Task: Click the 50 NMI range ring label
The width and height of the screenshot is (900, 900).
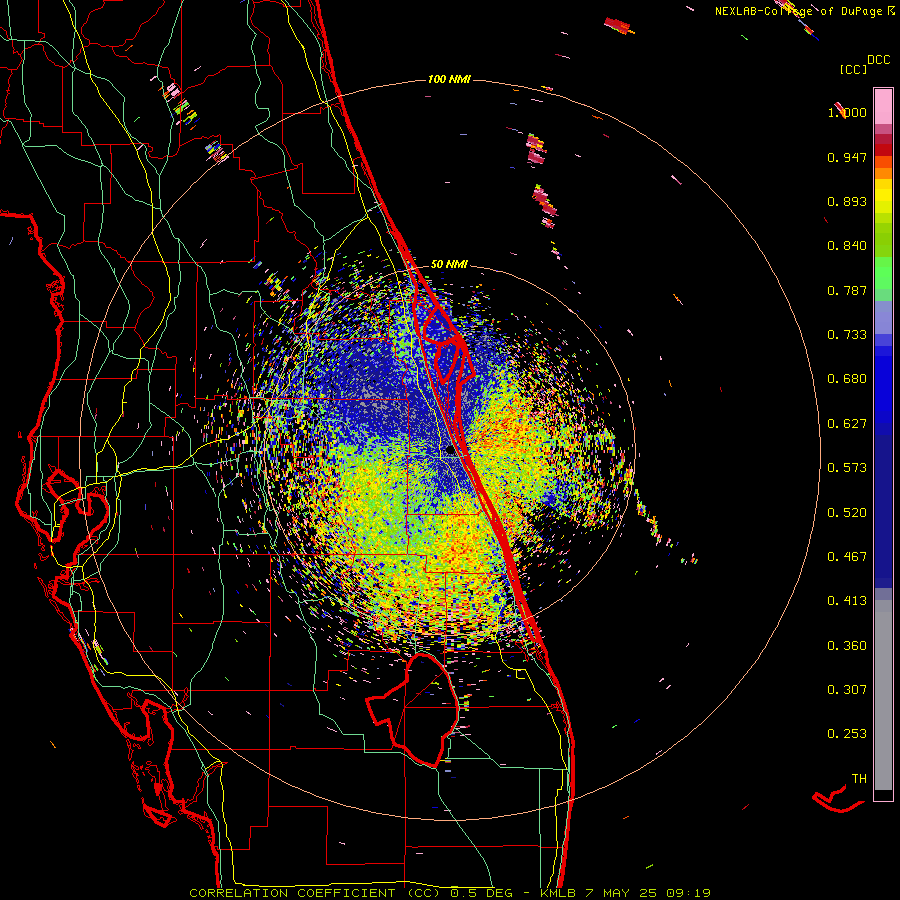Action: pos(449,264)
